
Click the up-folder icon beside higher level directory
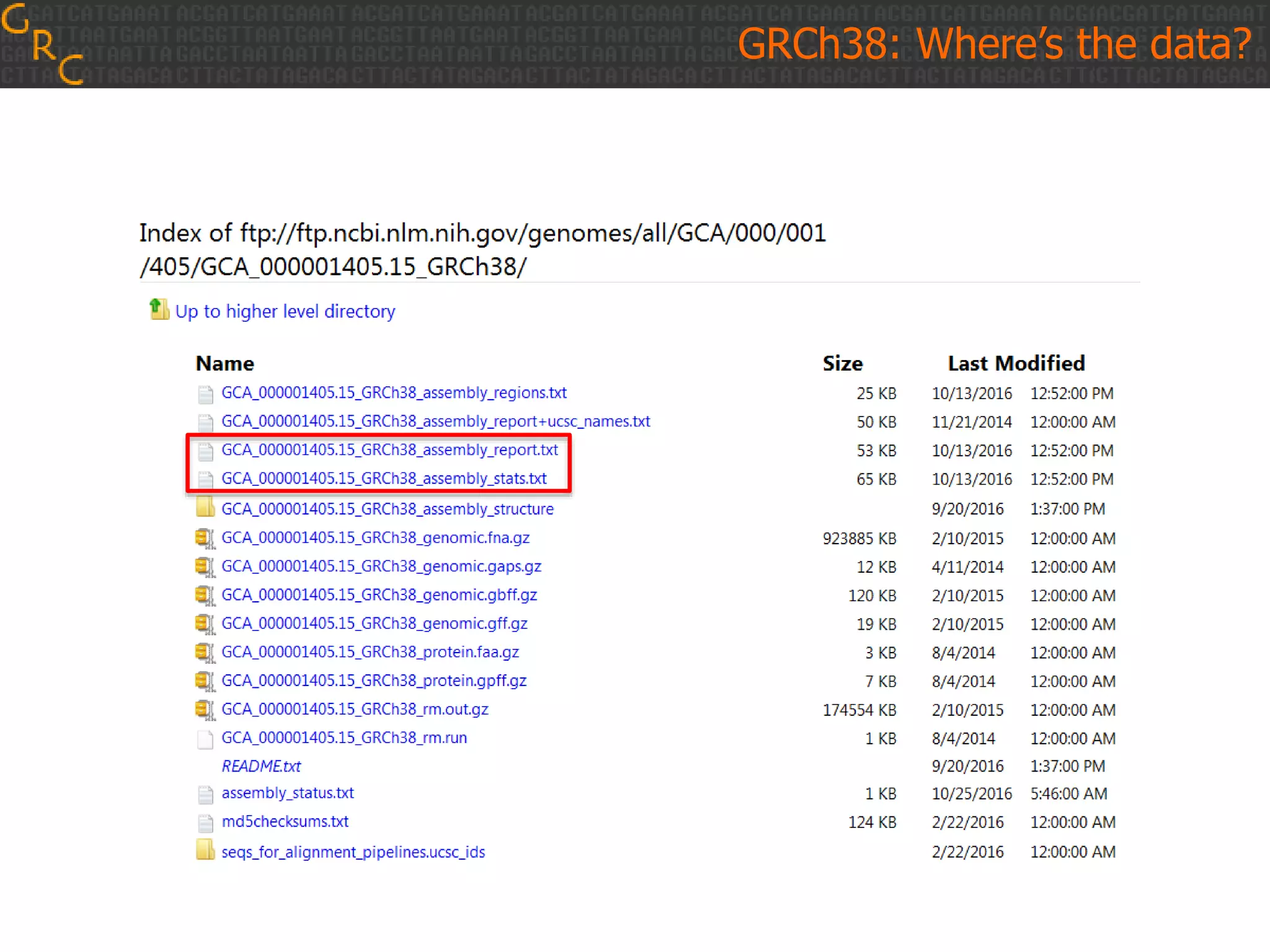coord(159,309)
